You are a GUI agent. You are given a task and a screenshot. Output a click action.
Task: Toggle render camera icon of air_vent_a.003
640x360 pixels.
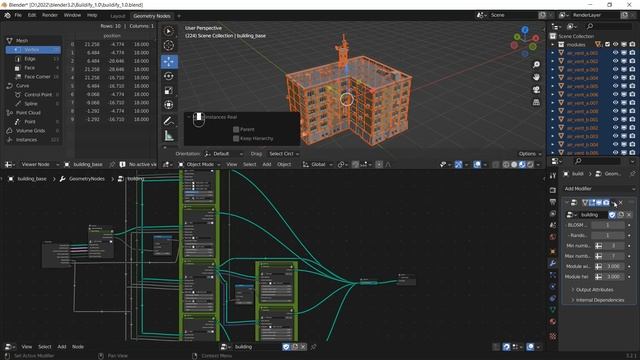click(x=632, y=69)
